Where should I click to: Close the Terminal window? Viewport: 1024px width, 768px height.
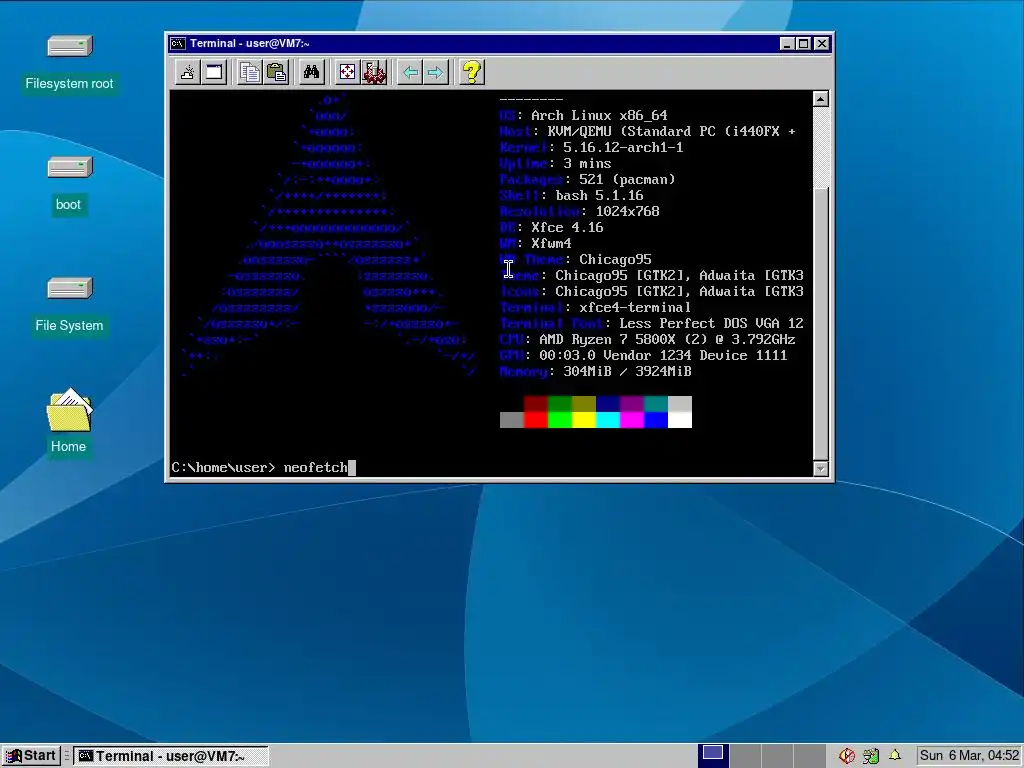[822, 44]
